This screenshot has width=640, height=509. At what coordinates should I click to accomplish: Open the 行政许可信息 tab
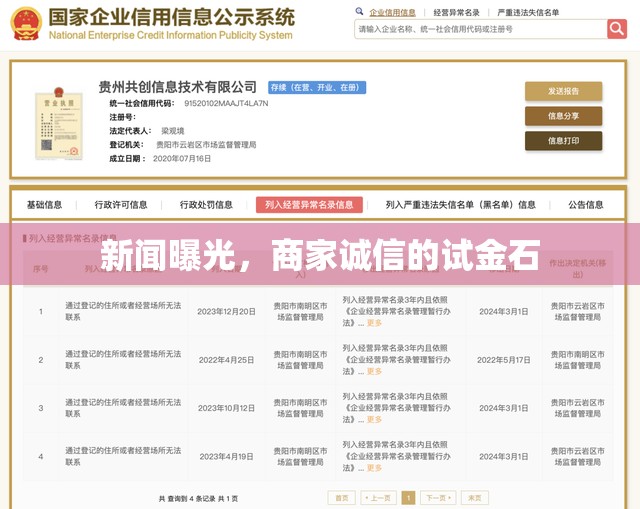point(121,204)
